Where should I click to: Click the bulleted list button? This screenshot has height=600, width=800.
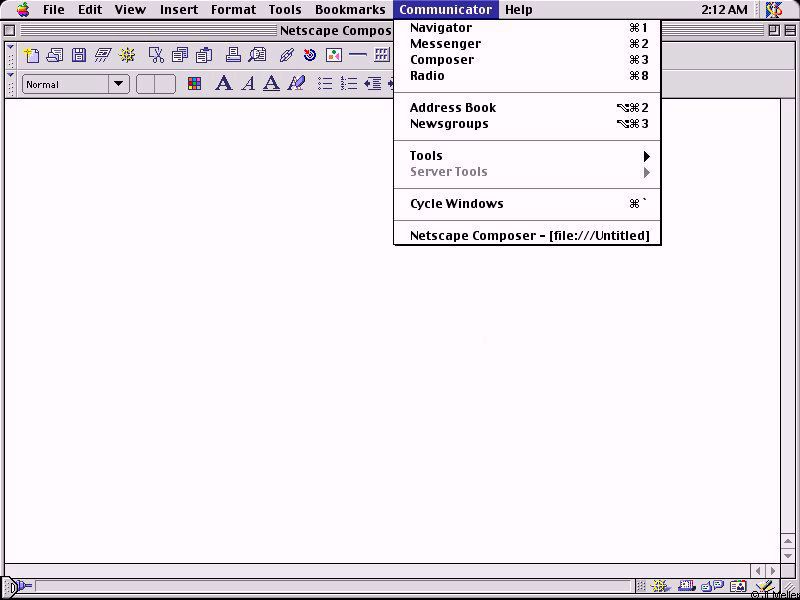325,84
